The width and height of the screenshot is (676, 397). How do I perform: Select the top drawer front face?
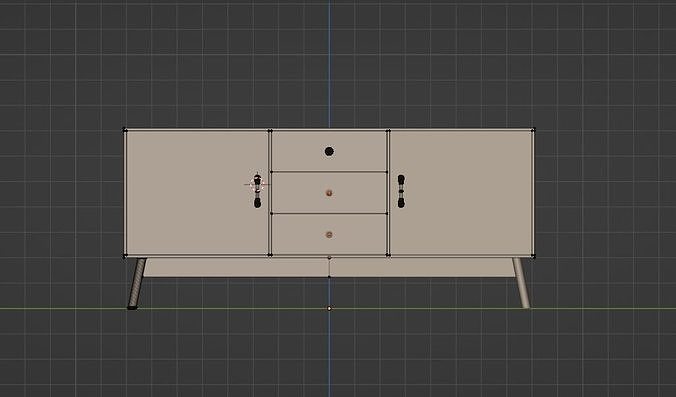coord(329,151)
